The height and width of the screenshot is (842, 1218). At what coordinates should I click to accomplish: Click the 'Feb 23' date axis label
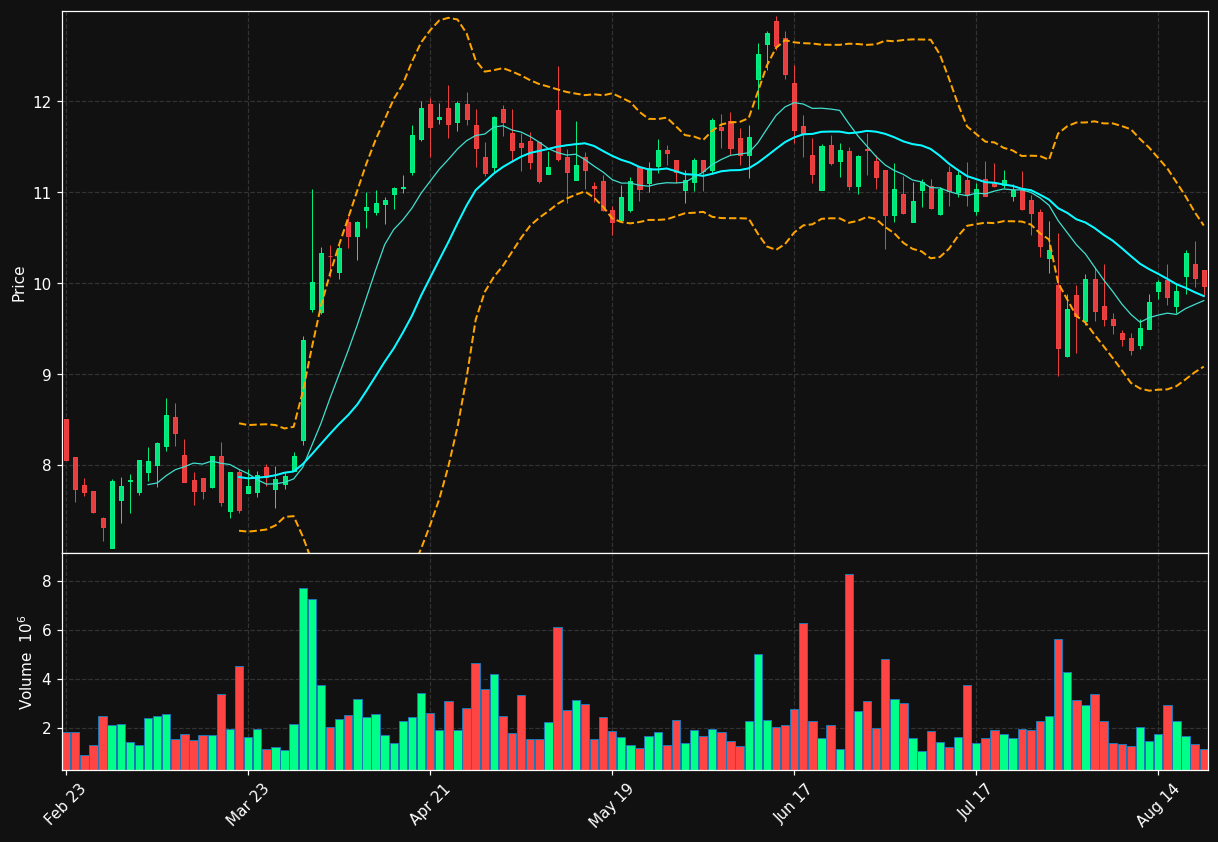click(65, 805)
